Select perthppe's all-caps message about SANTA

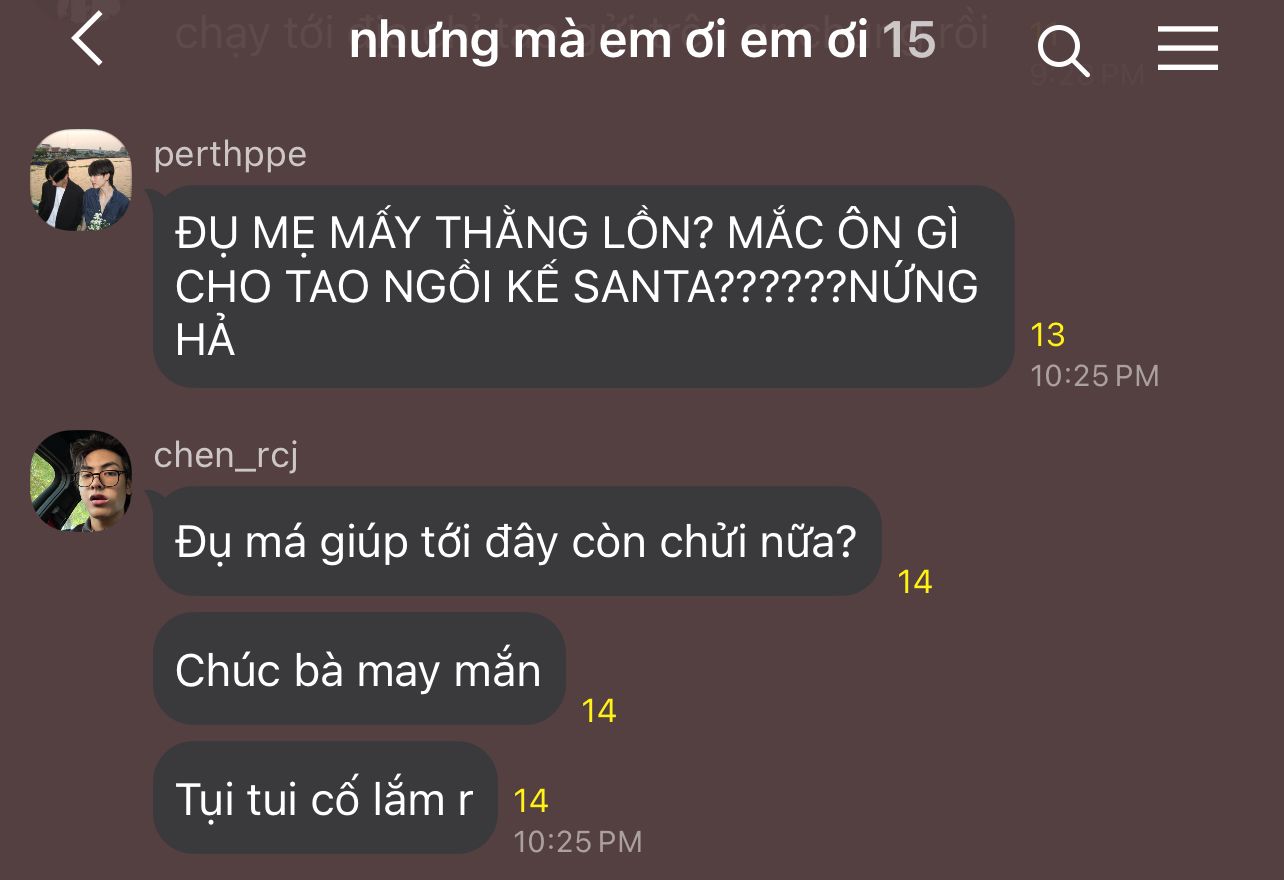583,287
